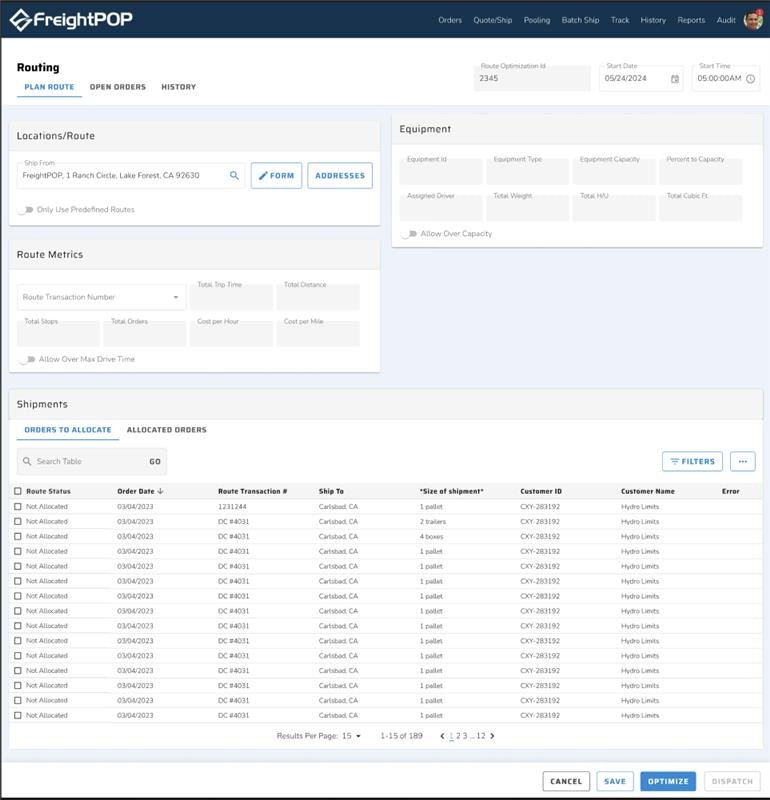Toggle Allow Over Capacity switch

coord(409,234)
